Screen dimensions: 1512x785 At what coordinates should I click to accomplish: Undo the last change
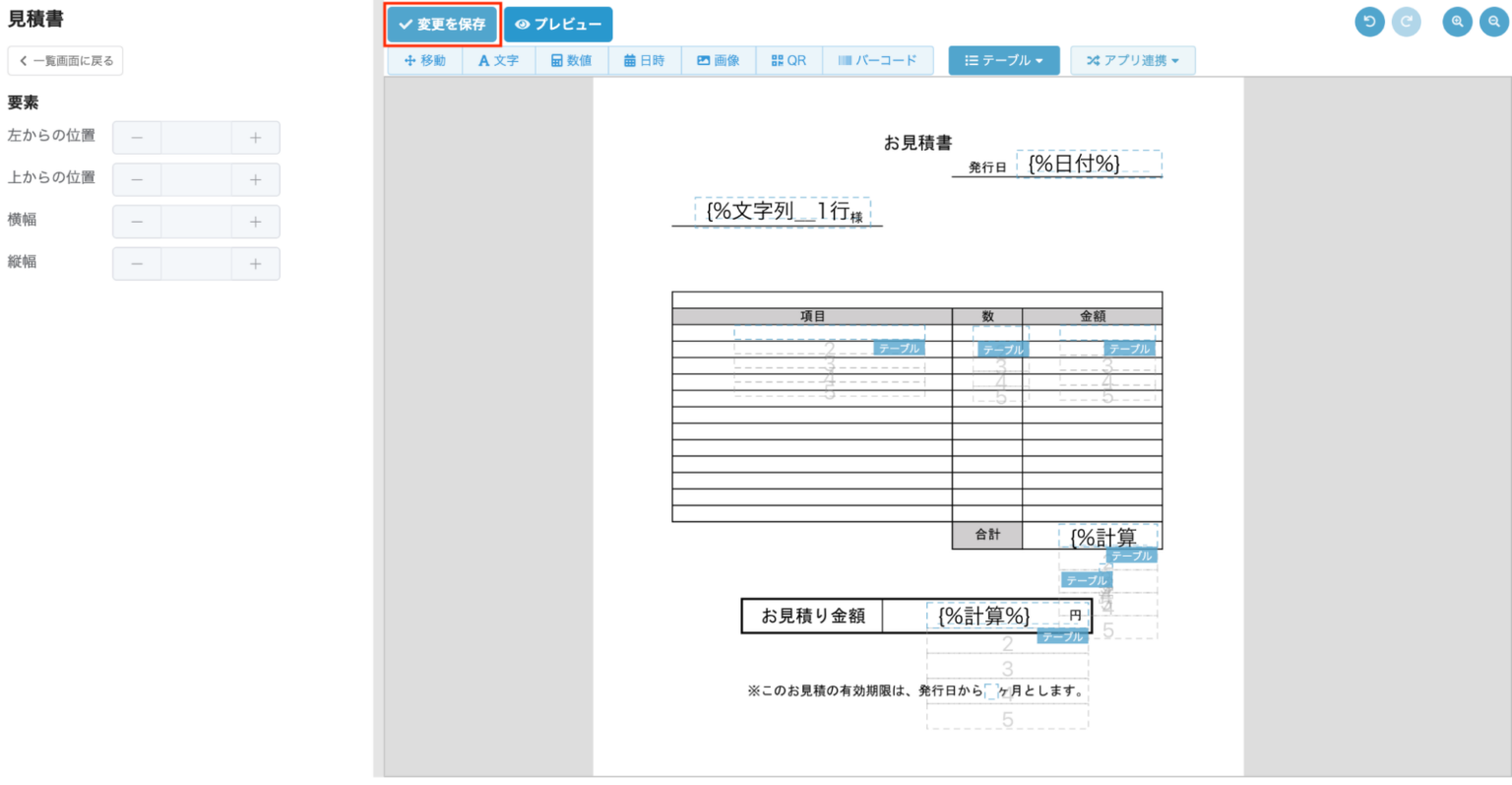[1369, 22]
